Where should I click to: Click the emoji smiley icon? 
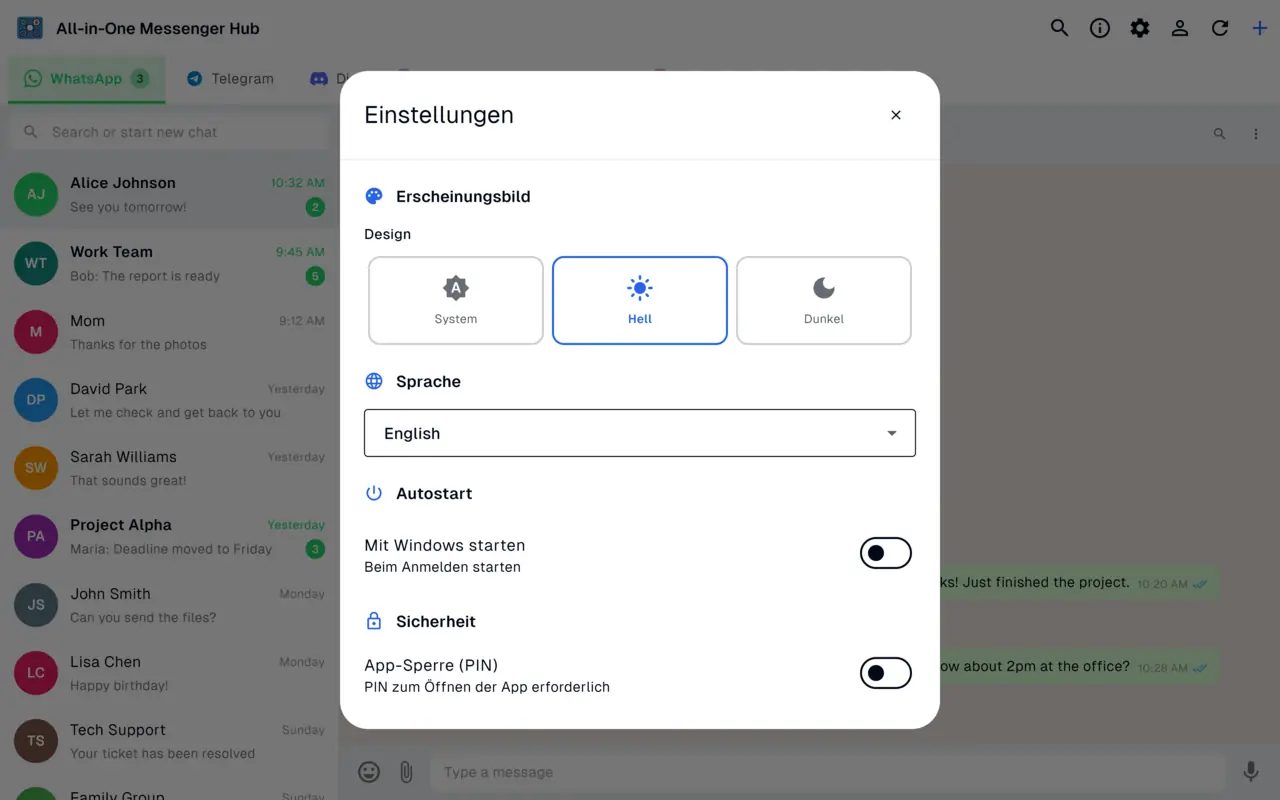click(369, 772)
